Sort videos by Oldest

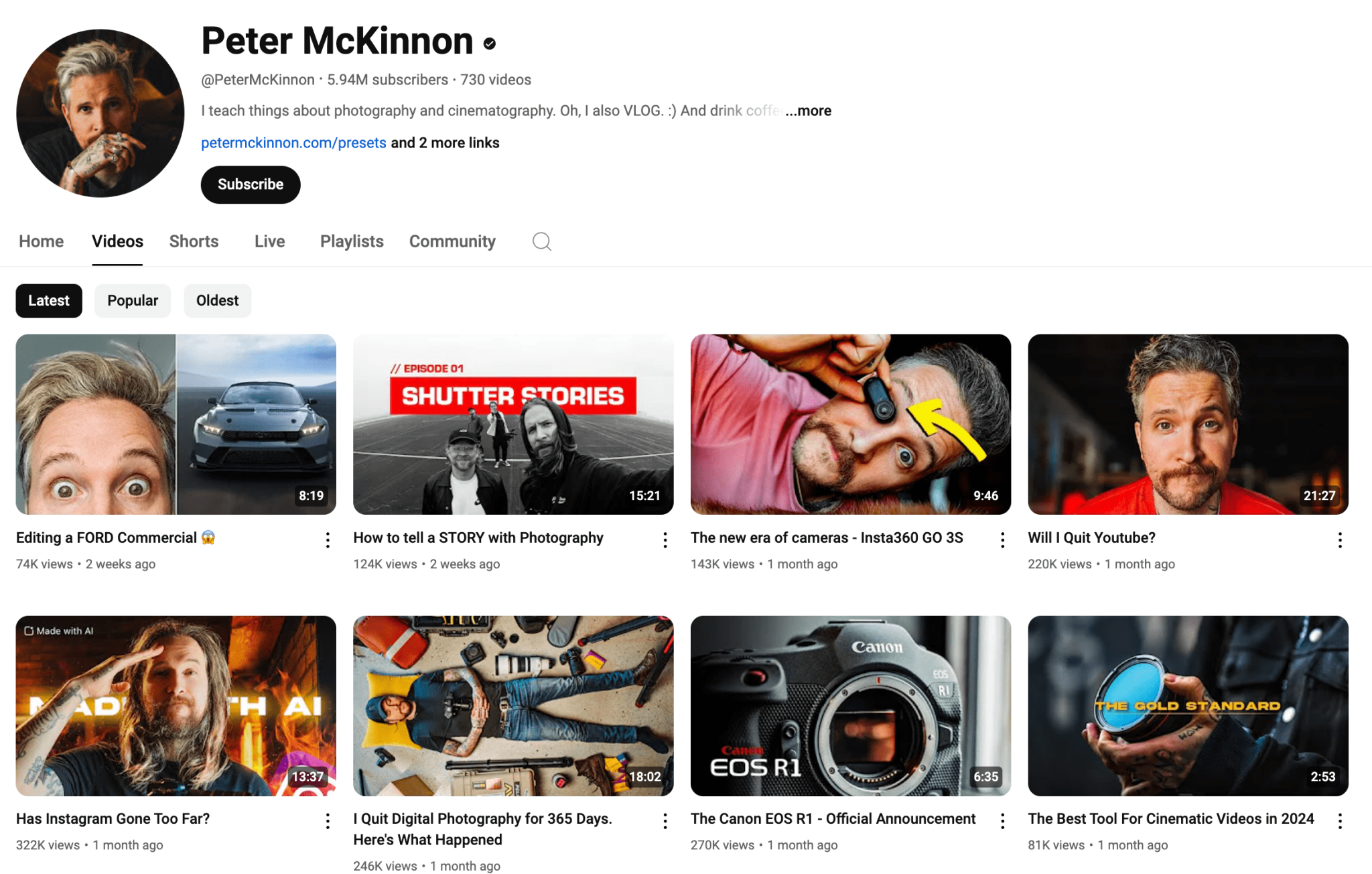click(x=217, y=300)
